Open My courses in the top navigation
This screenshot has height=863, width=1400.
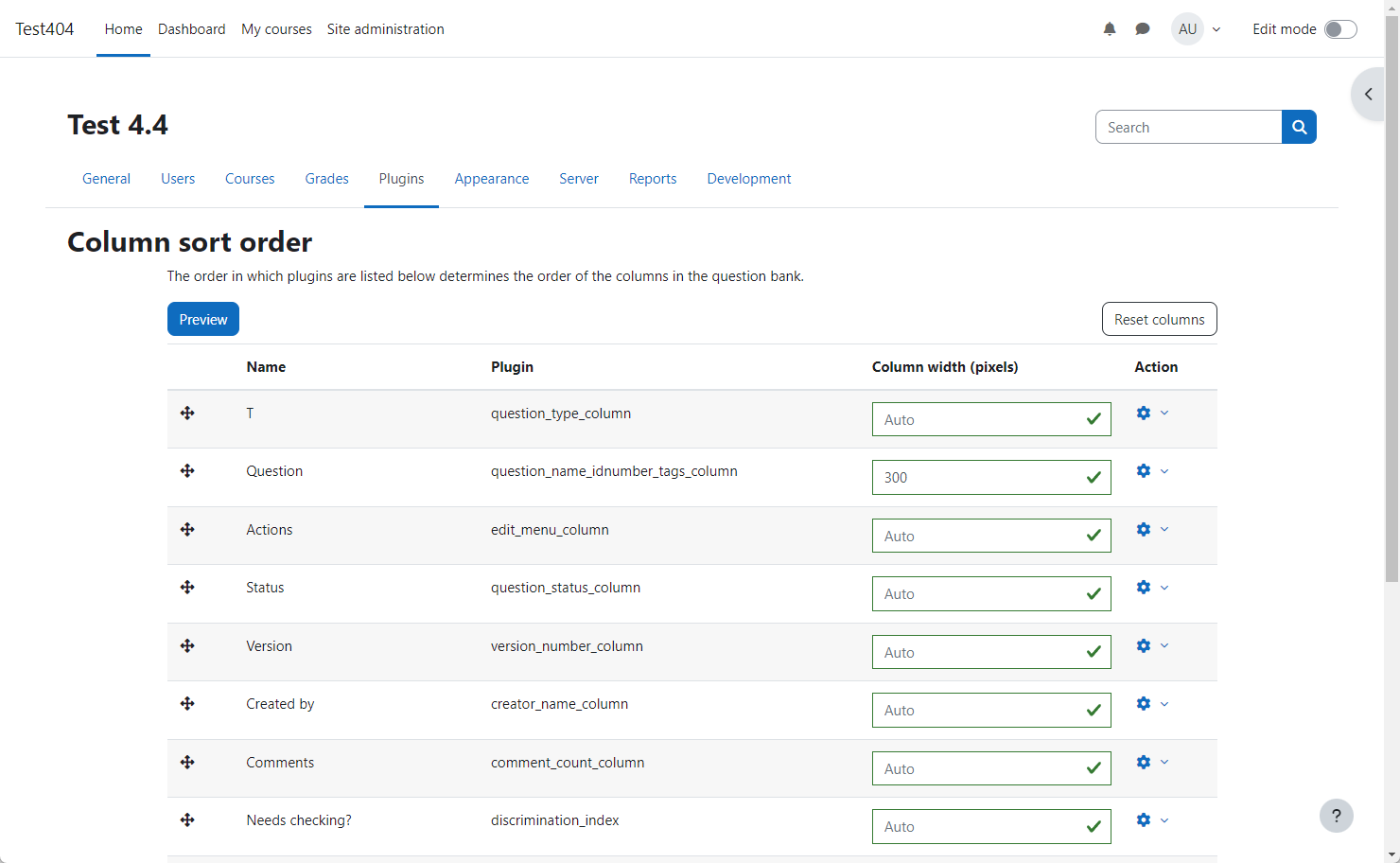coord(276,29)
